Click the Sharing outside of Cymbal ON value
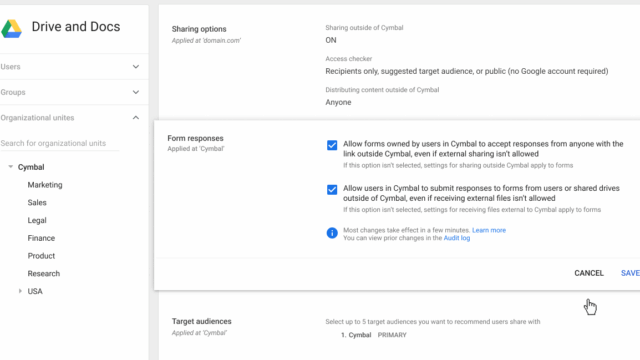The height and width of the screenshot is (360, 640). [331, 40]
